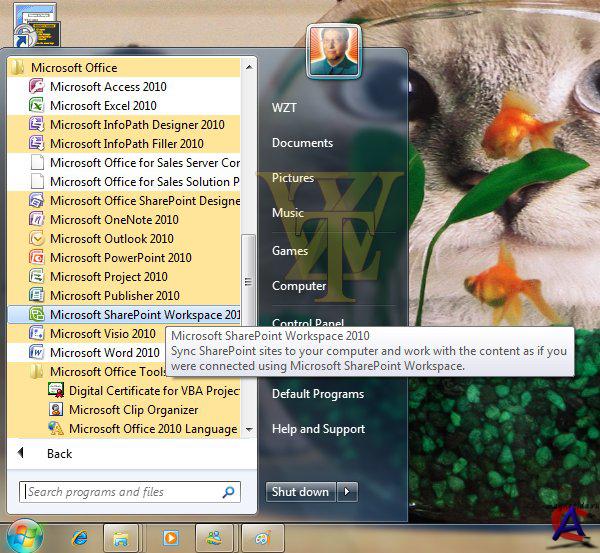Open the Shut down options arrow
Screen dimensions: 600x553
[347, 492]
